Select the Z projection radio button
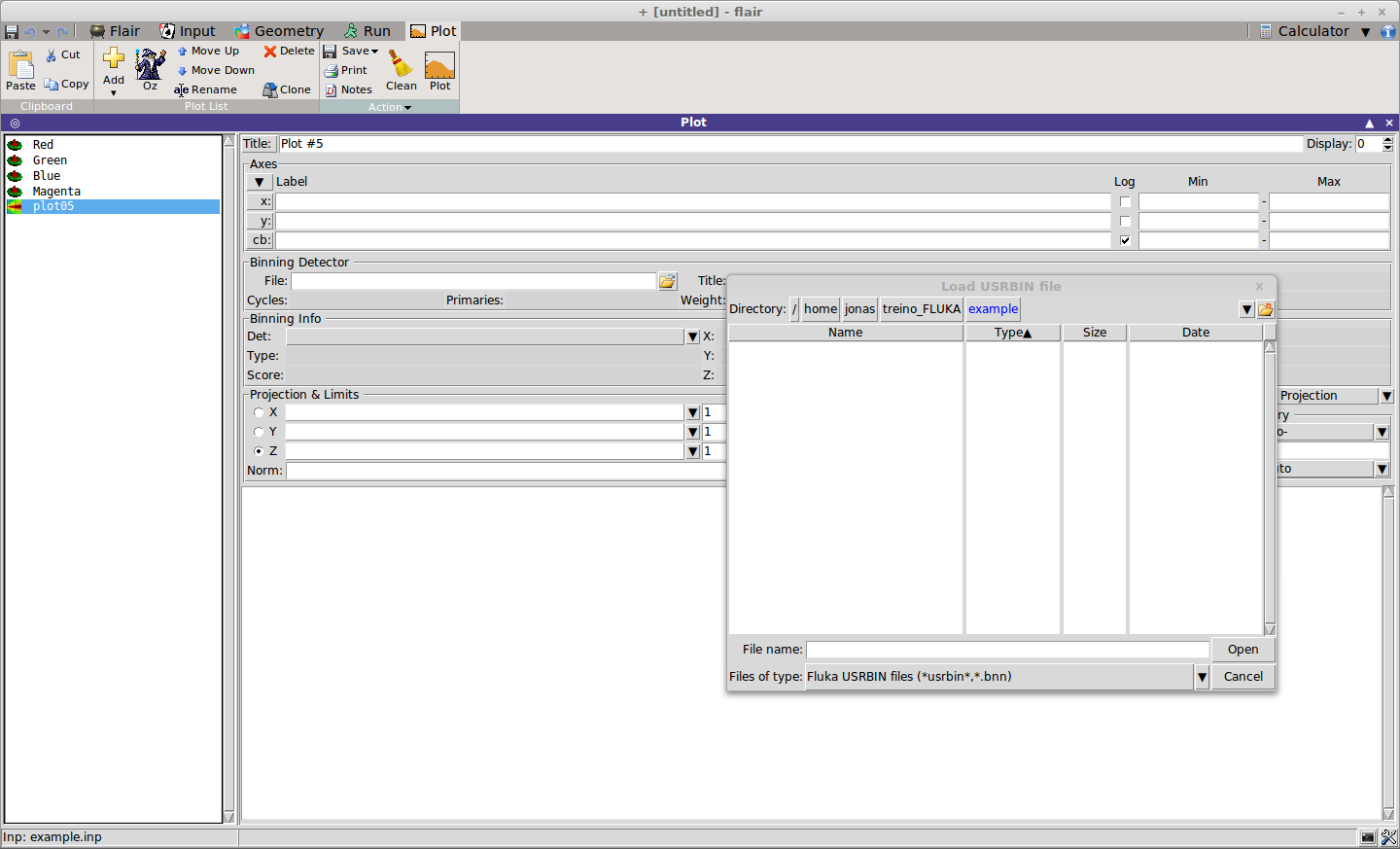 (259, 451)
